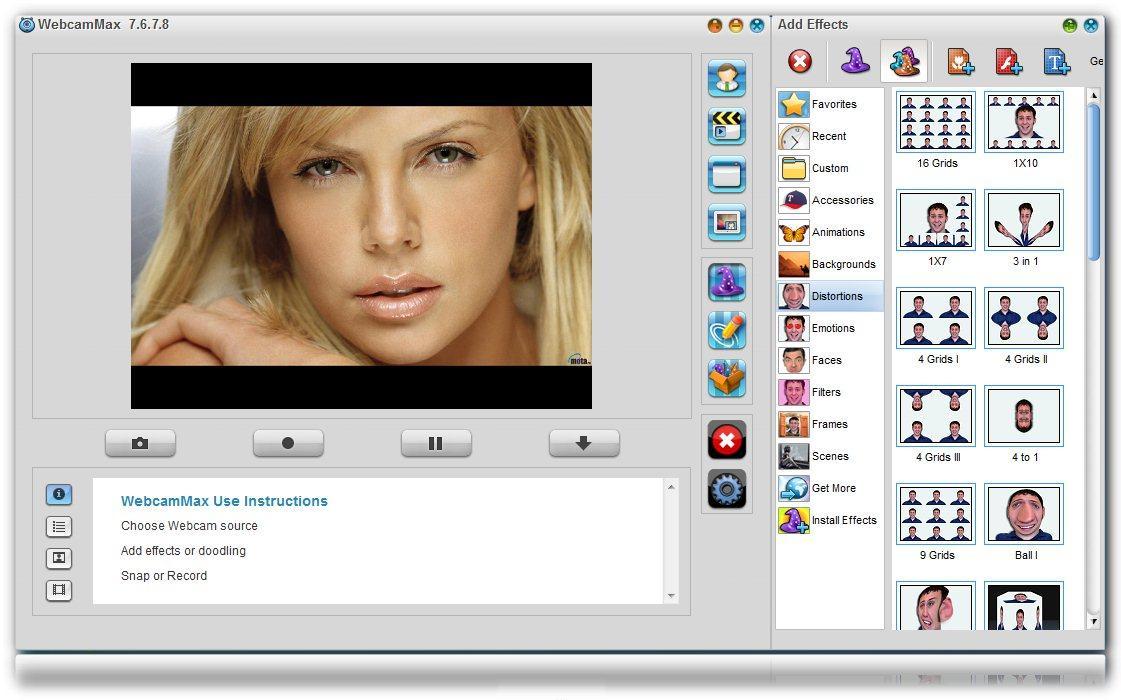Screen dimensions: 1121x700
Task: Apply the 9 Grids effect
Action: (936, 514)
